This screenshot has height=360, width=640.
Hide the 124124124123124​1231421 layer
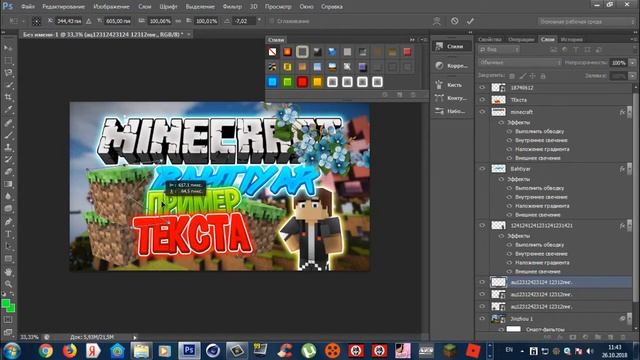[x=482, y=225]
